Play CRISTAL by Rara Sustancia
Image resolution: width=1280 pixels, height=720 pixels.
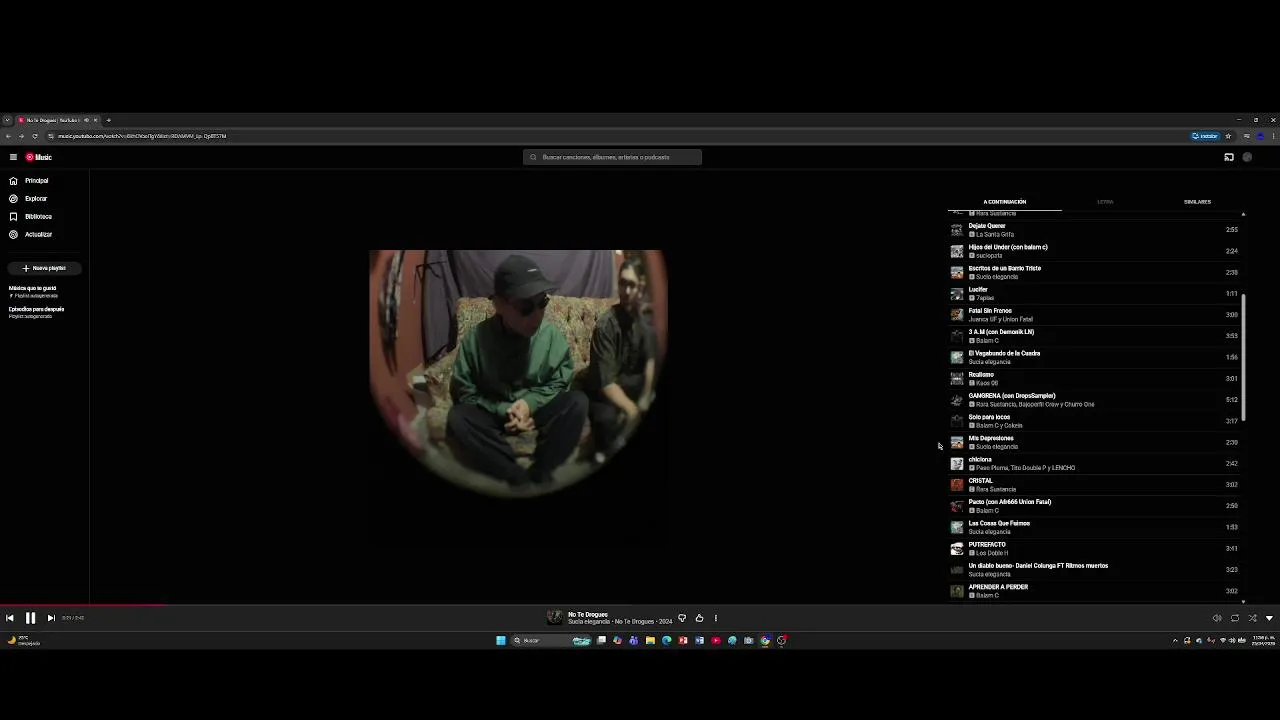[1093, 485]
